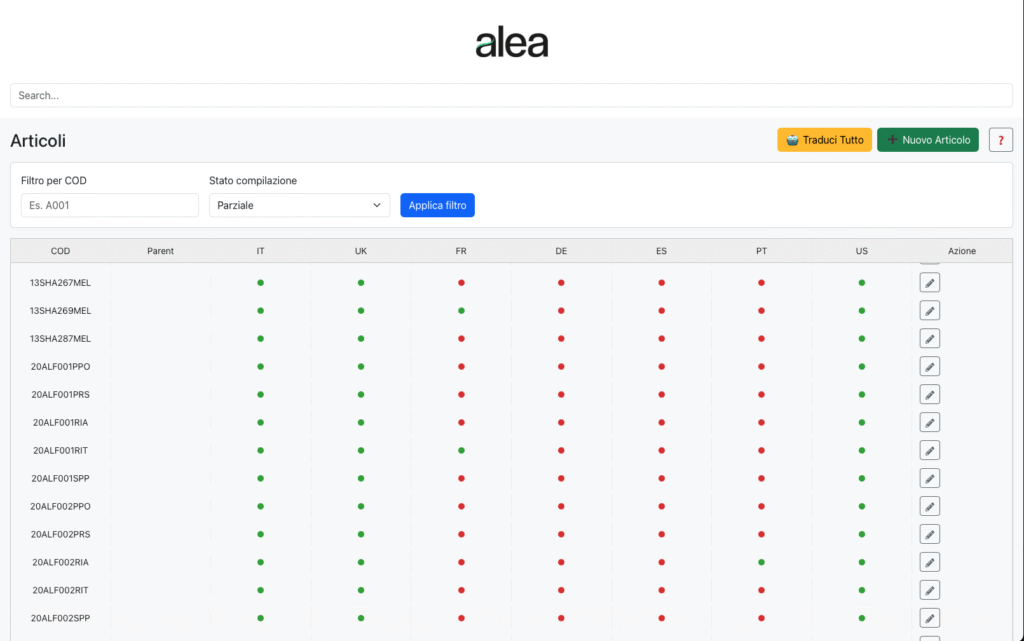This screenshot has height=641, width=1024.
Task: Click the red question mark help button
Action: (x=1000, y=140)
